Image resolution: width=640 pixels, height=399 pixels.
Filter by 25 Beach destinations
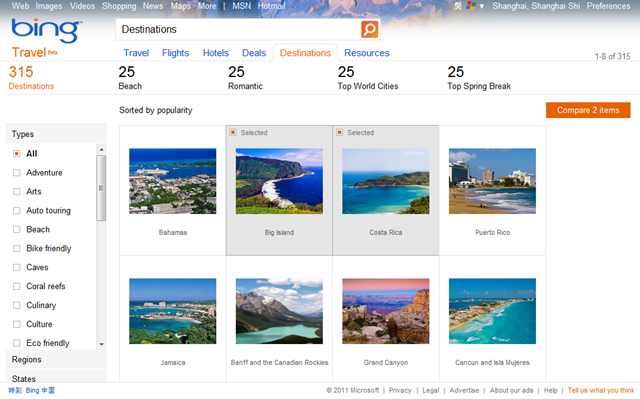(130, 78)
